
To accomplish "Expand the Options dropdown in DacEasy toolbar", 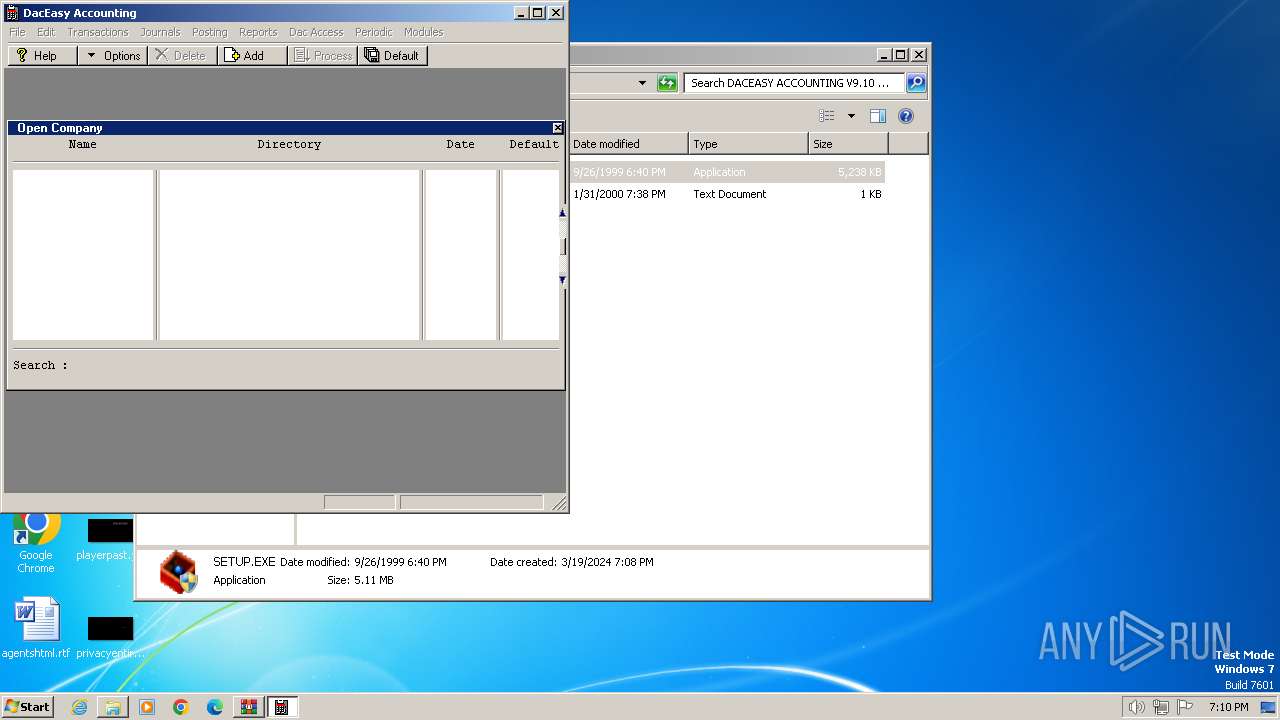I will tap(112, 56).
